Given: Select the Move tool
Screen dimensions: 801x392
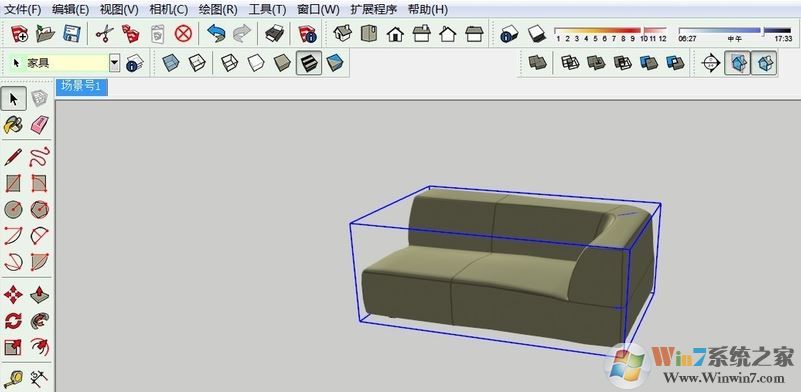Looking at the screenshot, I should [x=13, y=294].
